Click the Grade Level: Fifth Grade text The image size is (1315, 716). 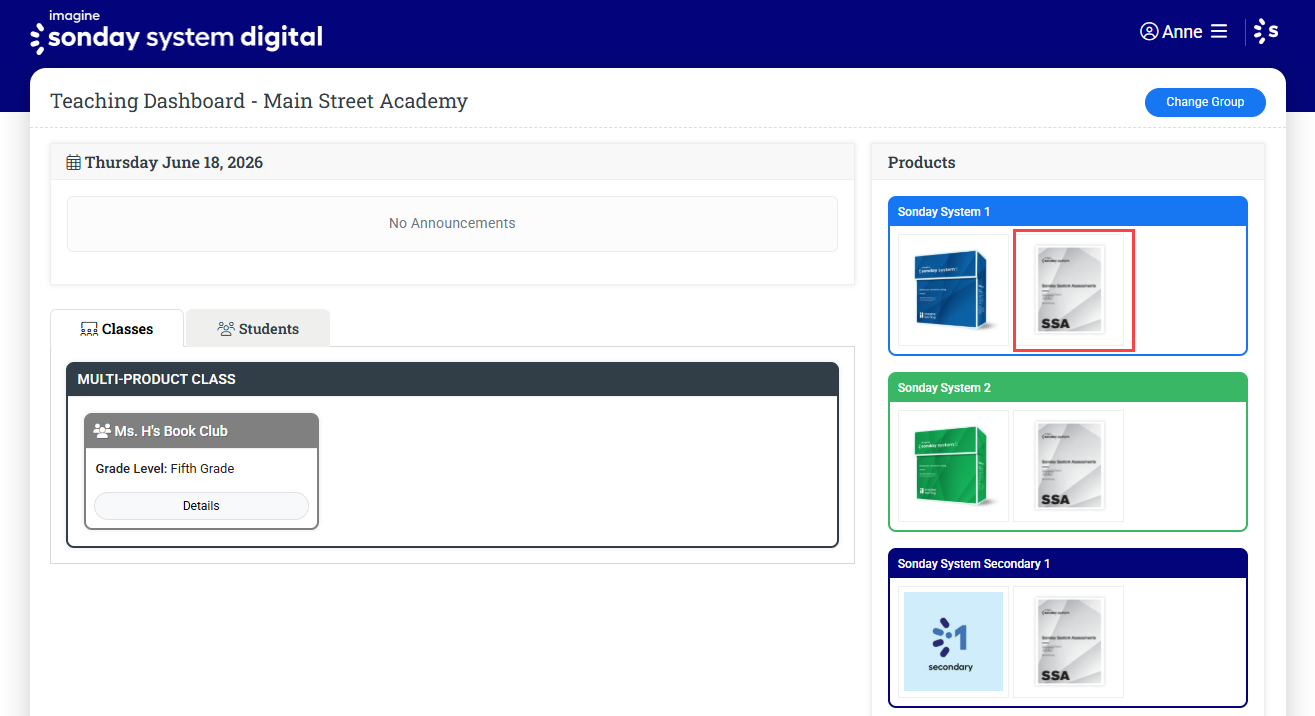(x=165, y=468)
